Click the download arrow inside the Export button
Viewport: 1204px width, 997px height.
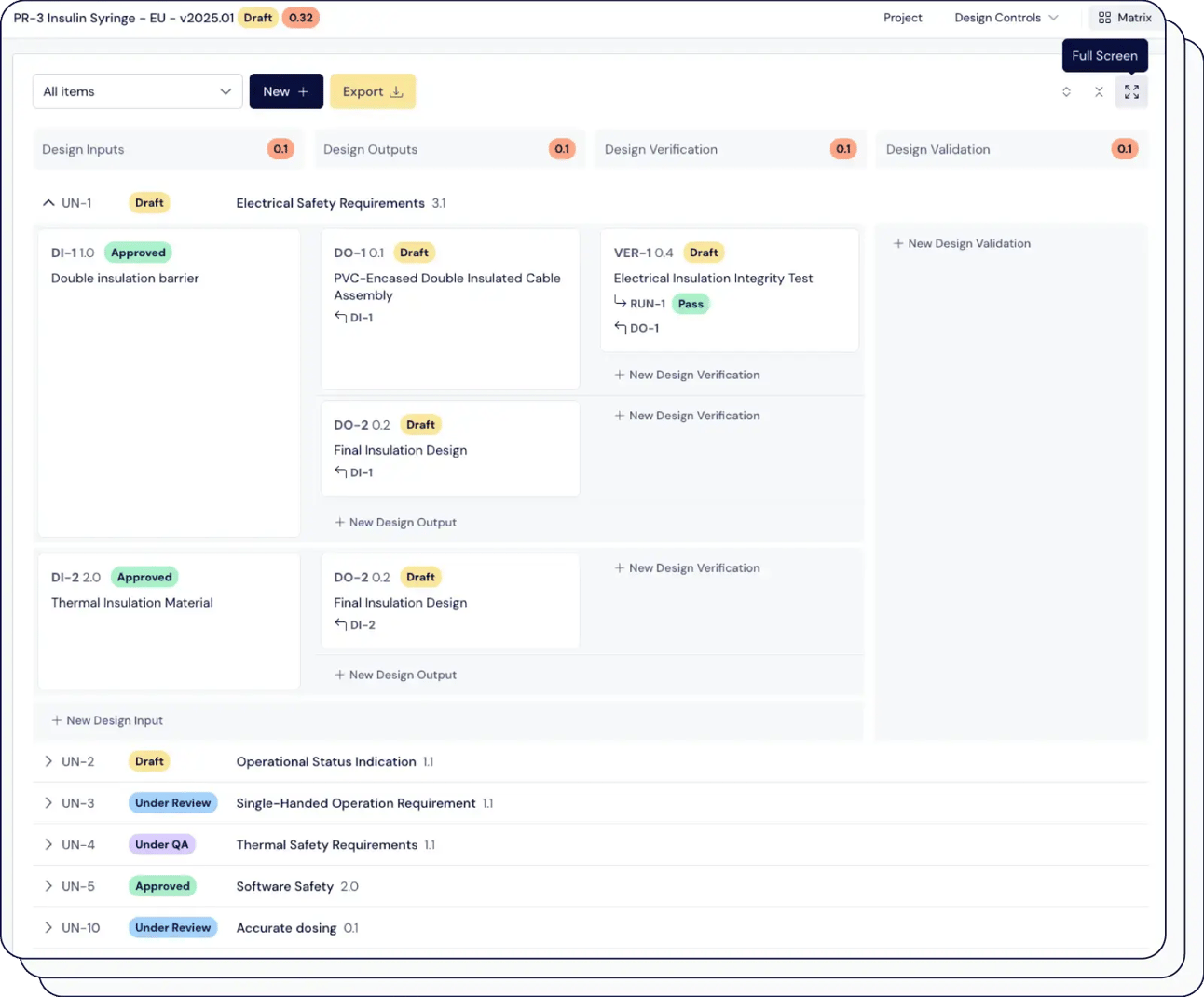(396, 91)
